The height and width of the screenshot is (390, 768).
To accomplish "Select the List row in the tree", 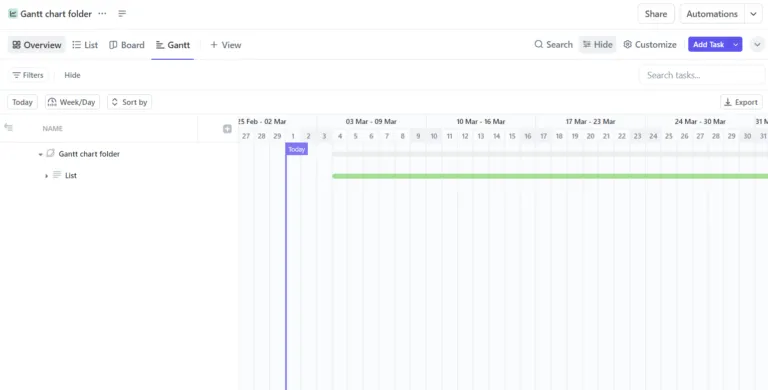I will [x=71, y=175].
